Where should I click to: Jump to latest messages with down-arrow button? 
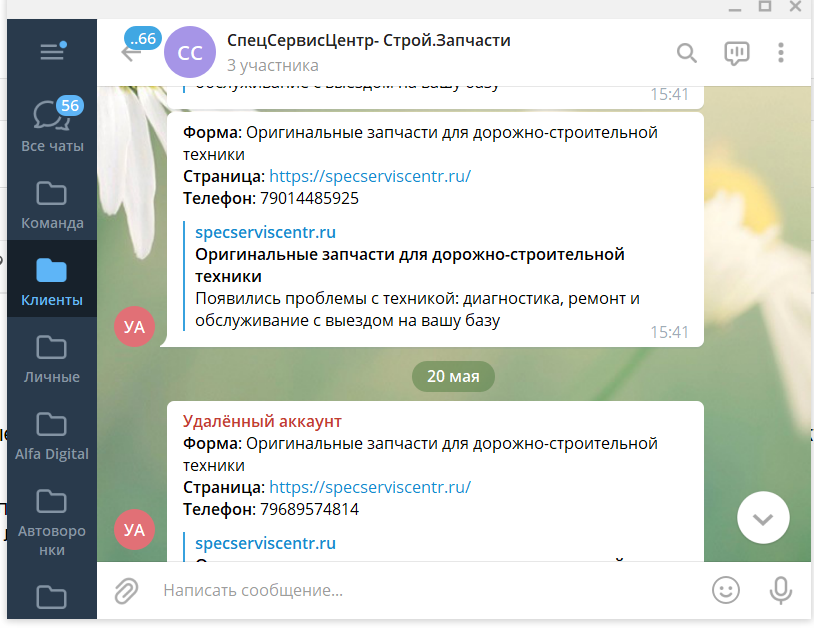(763, 517)
